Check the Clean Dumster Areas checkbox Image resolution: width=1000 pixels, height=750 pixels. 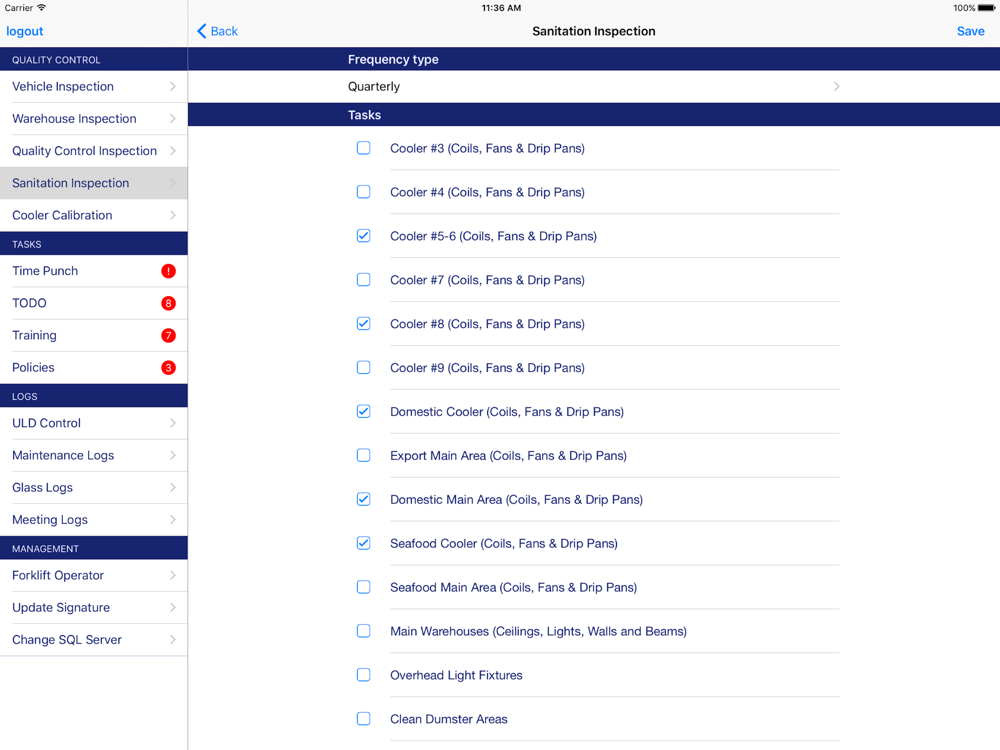pos(364,719)
